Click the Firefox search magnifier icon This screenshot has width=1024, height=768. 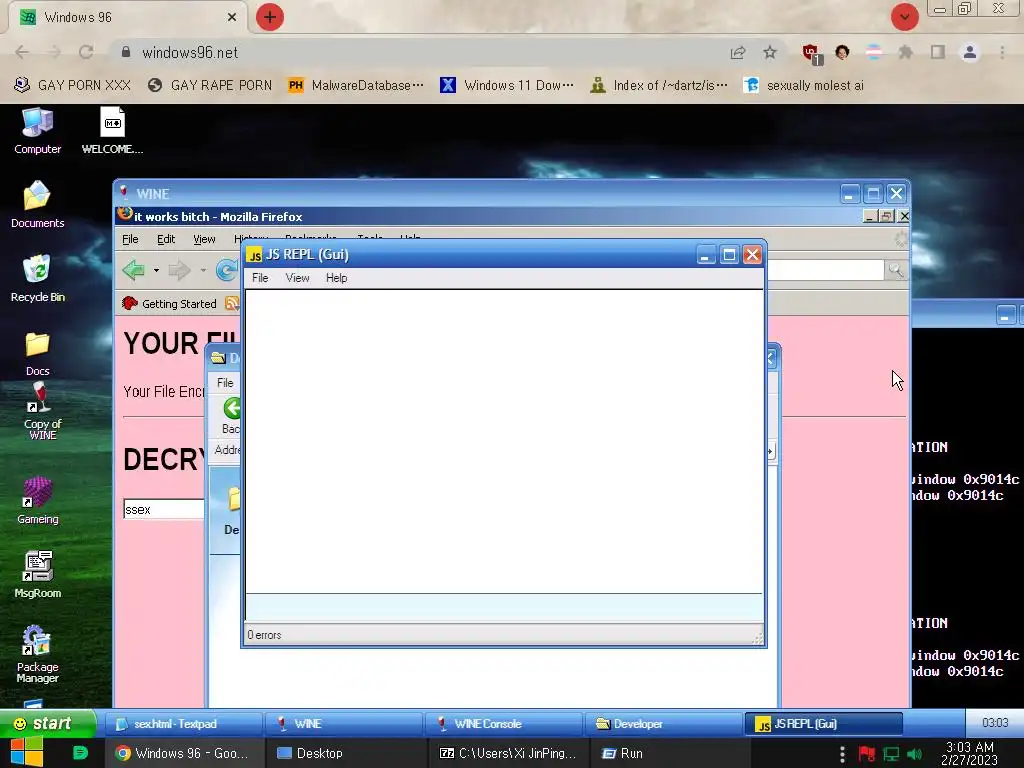tap(895, 270)
